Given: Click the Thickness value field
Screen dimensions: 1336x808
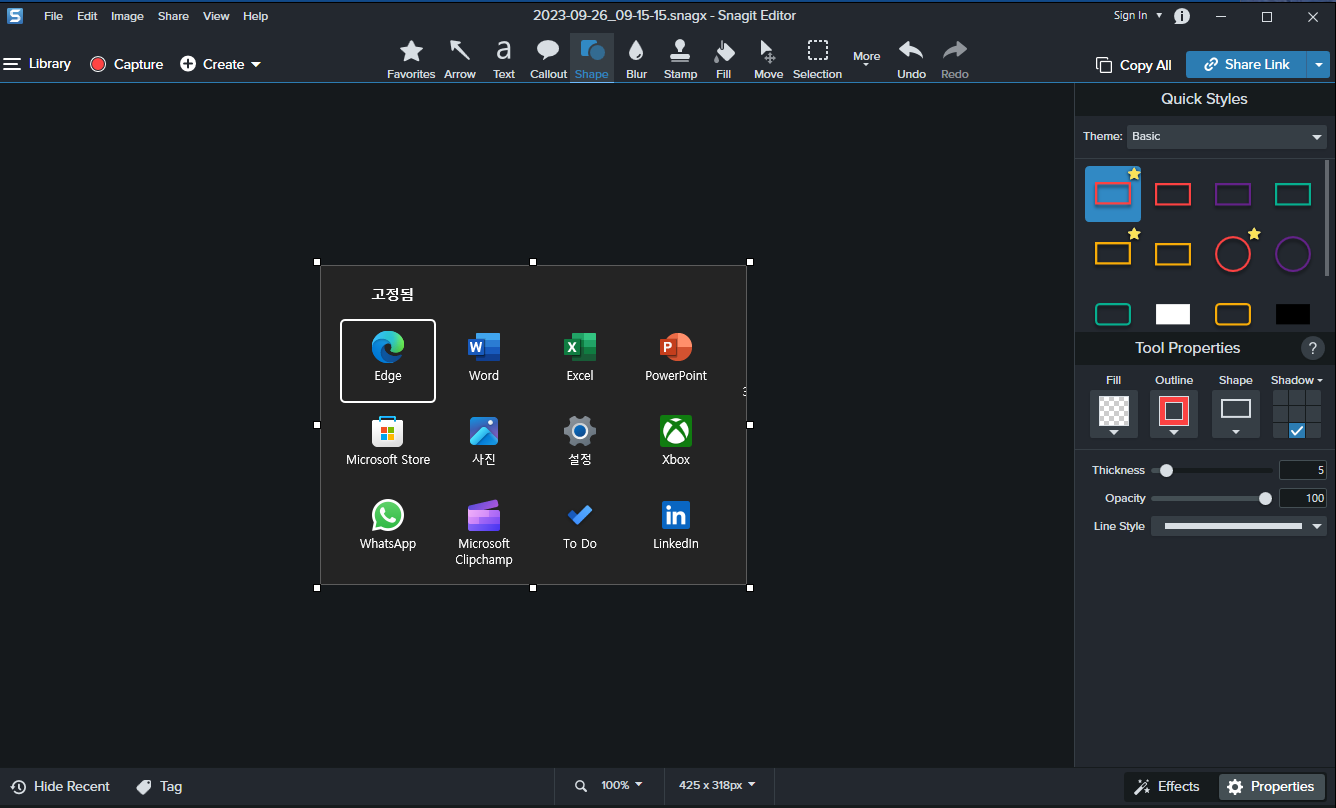Looking at the screenshot, I should 1303,470.
